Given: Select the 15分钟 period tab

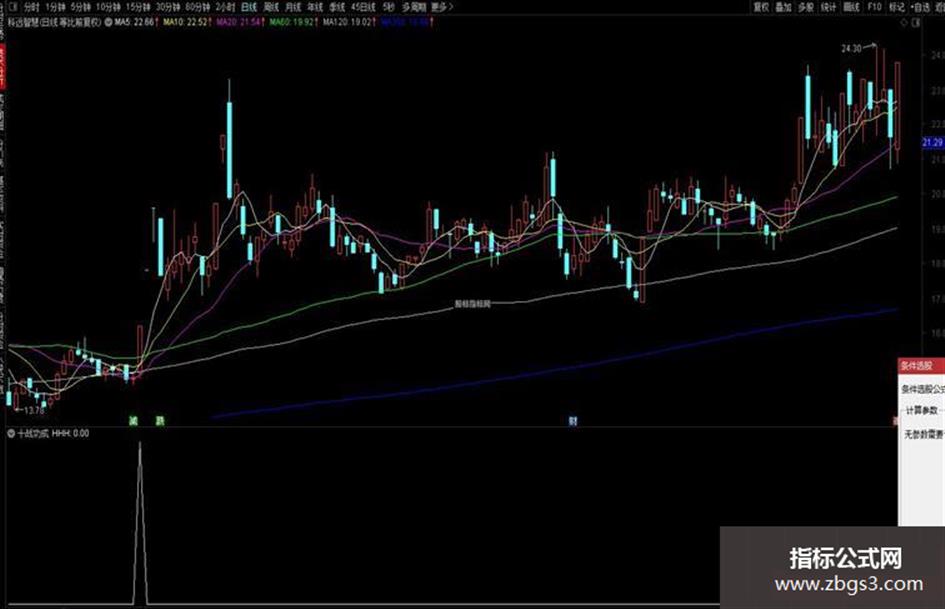Looking at the screenshot, I should point(137,7).
